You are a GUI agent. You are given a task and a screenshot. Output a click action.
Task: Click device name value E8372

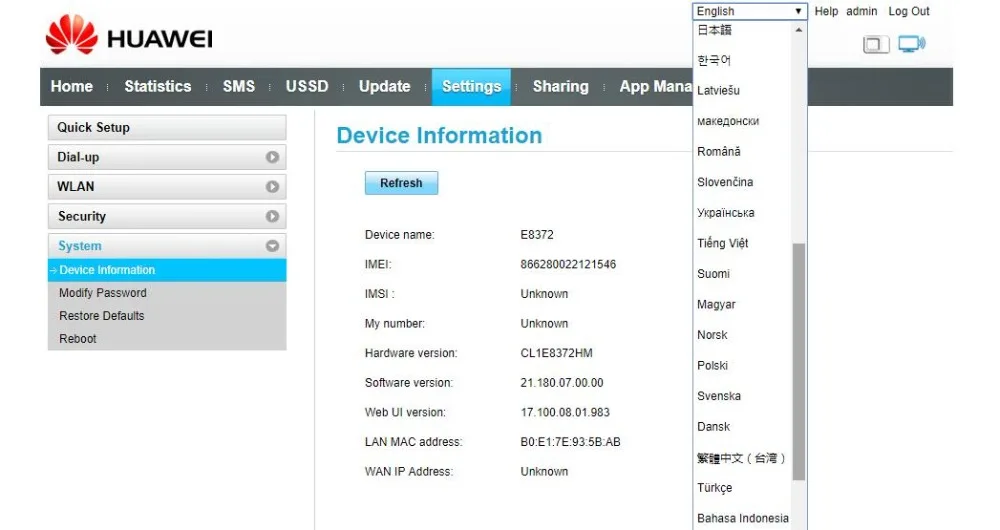click(x=537, y=235)
